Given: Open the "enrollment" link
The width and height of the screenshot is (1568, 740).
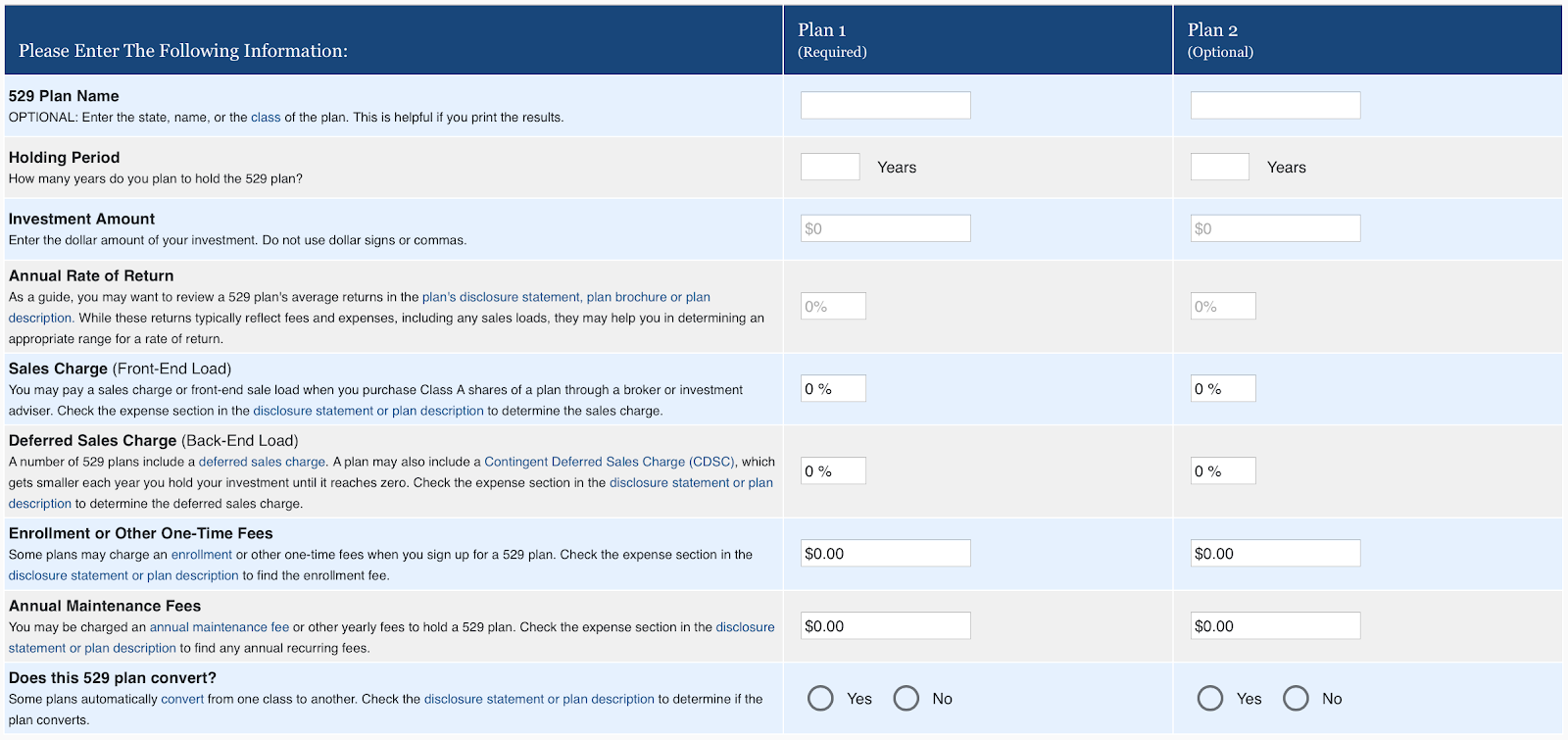Looking at the screenshot, I should (x=202, y=555).
